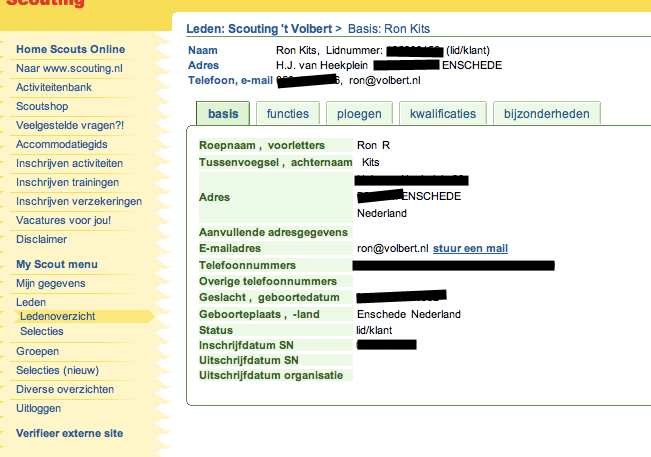Open the Leden menu item
The width and height of the screenshot is (651, 457).
tap(31, 302)
